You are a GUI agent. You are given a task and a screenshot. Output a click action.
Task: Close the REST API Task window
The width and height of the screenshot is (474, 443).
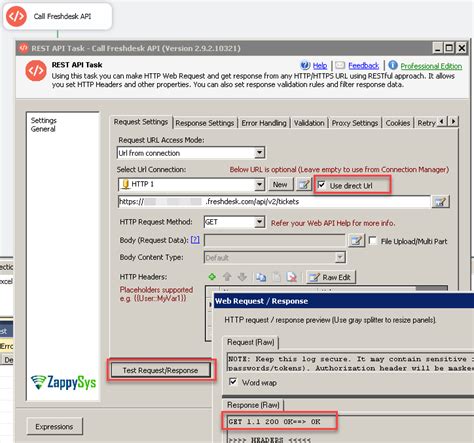coord(461,48)
